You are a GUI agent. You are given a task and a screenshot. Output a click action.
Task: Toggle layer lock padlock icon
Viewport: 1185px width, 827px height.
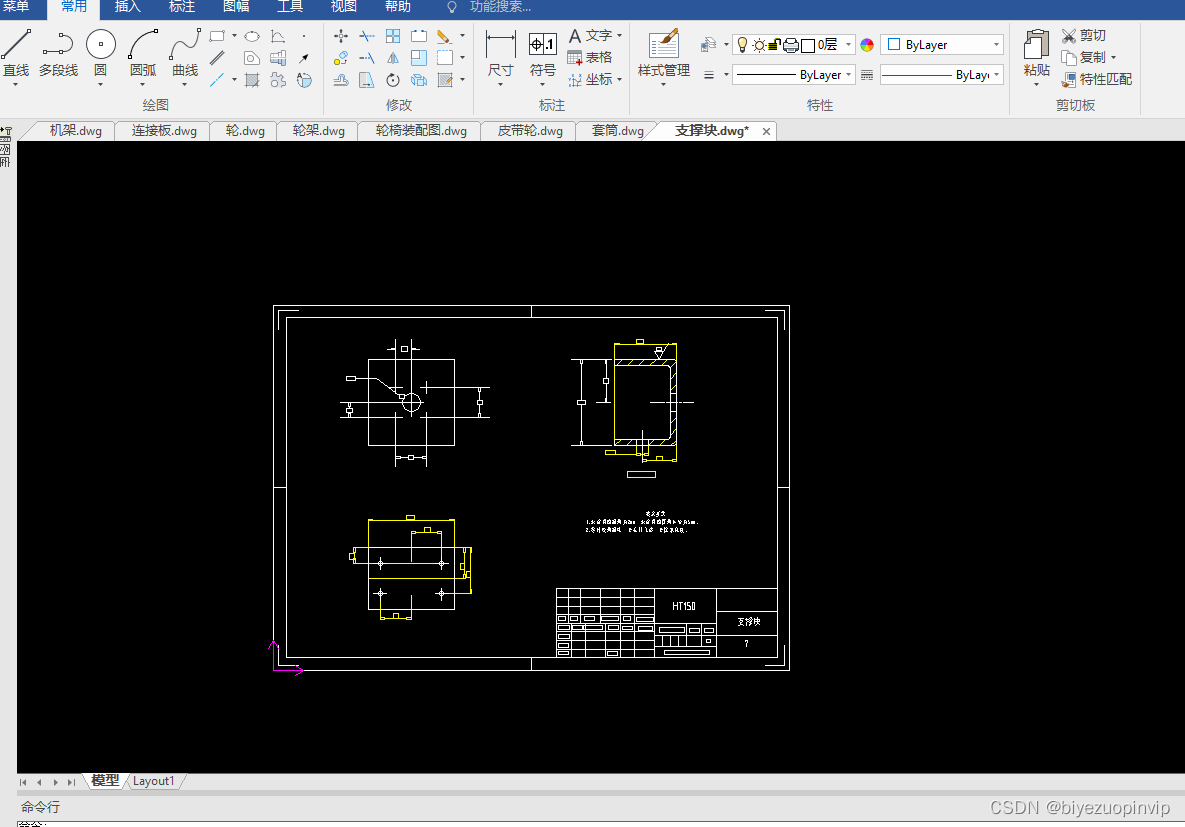[x=775, y=45]
